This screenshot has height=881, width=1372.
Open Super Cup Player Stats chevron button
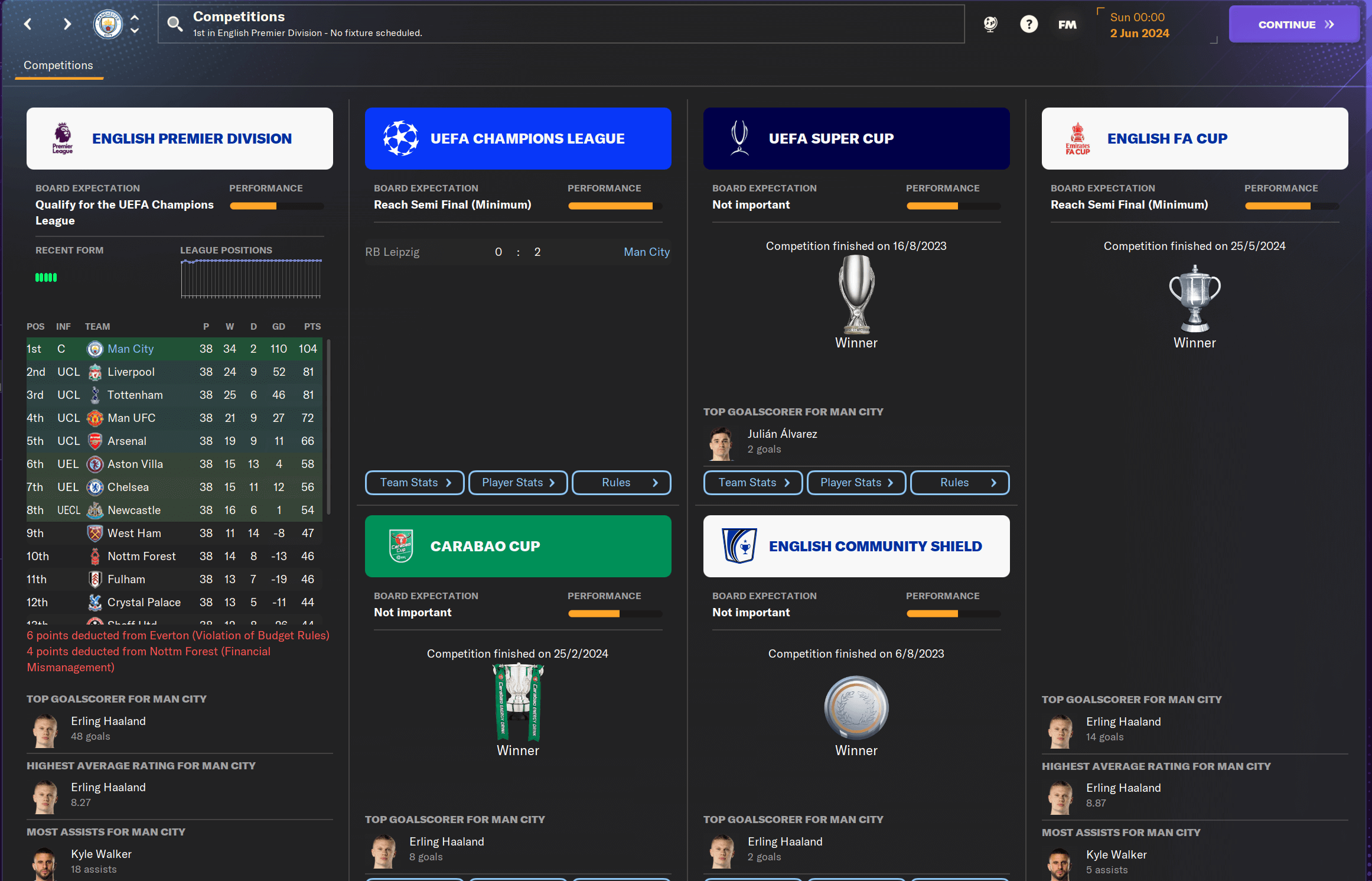point(856,483)
